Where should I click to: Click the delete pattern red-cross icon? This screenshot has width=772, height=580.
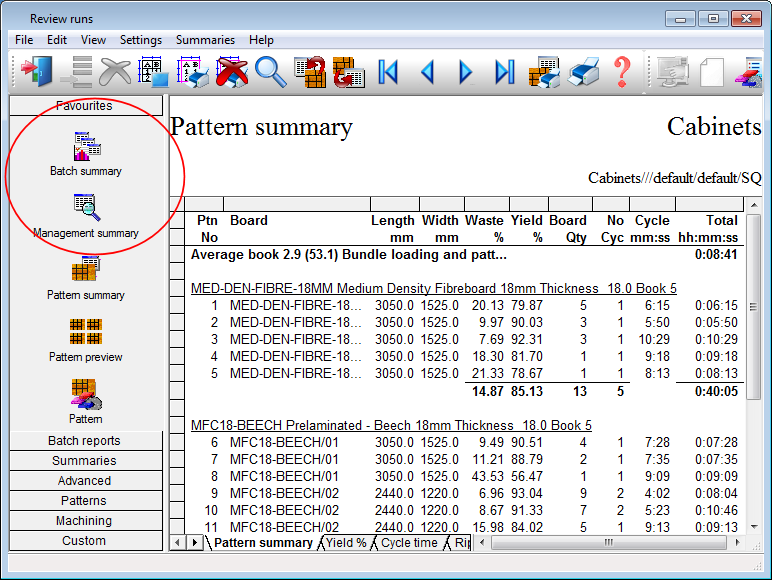[x=231, y=72]
